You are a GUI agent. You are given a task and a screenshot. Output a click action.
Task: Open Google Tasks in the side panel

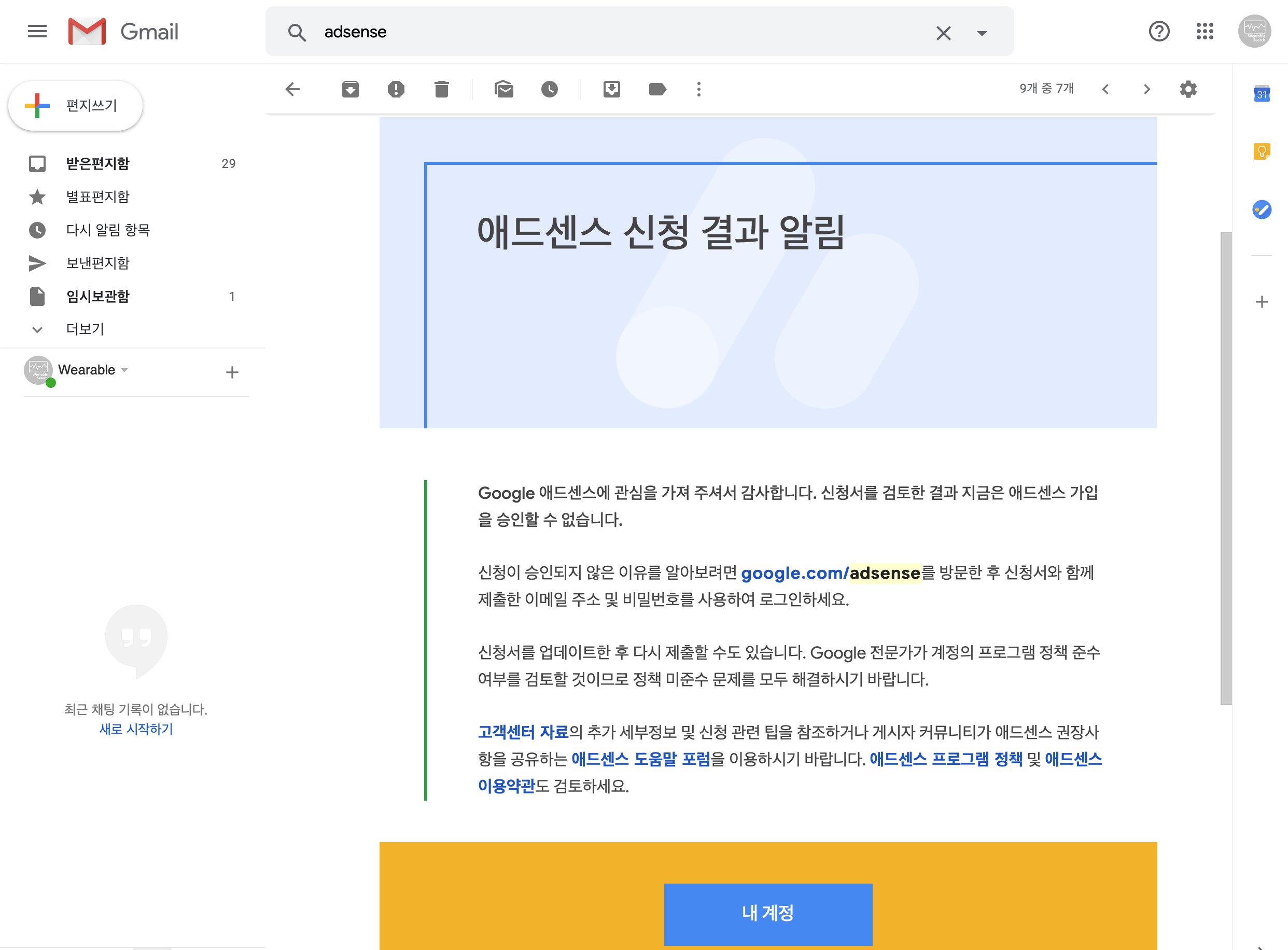tap(1262, 209)
